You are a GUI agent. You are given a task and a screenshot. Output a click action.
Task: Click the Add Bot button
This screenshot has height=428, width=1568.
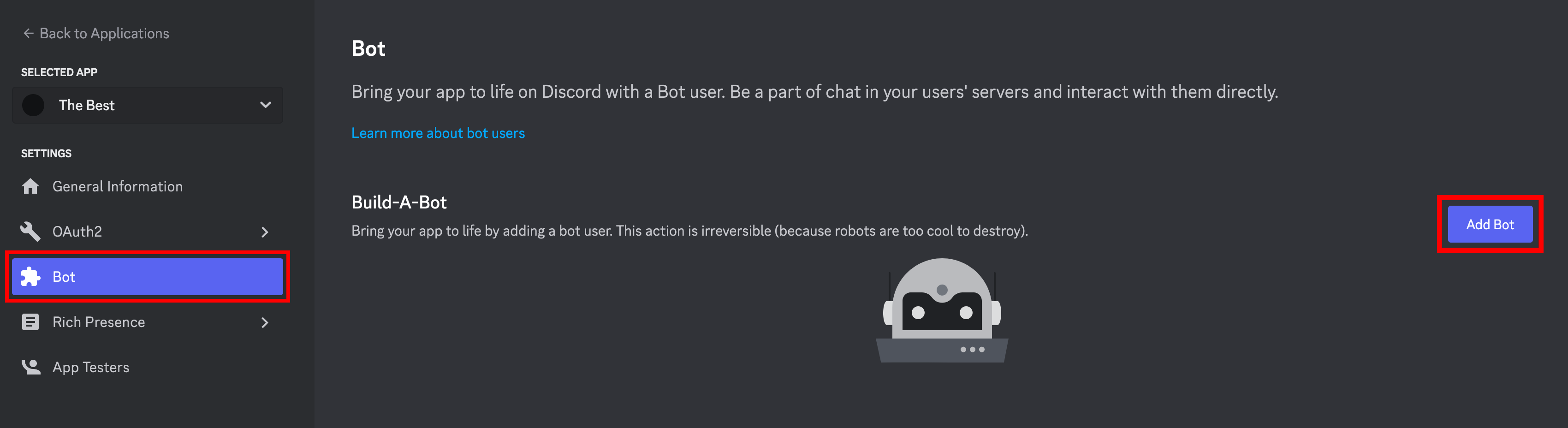[x=1490, y=225]
